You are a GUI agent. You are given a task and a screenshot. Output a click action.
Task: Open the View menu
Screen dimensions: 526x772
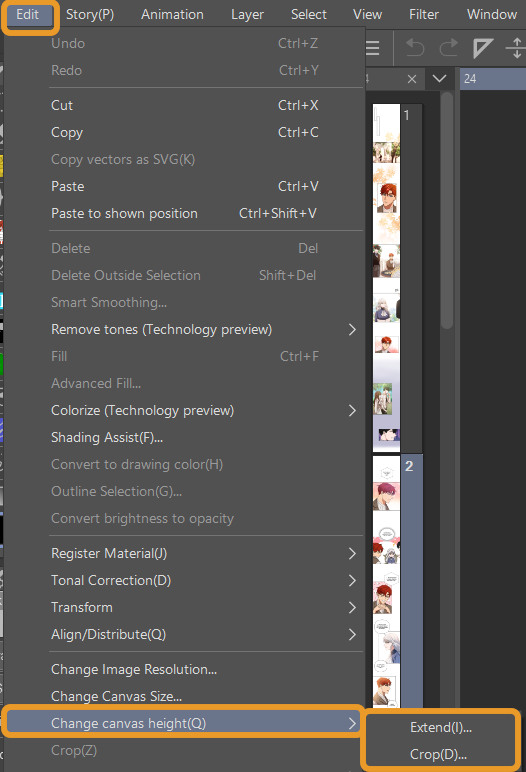367,15
